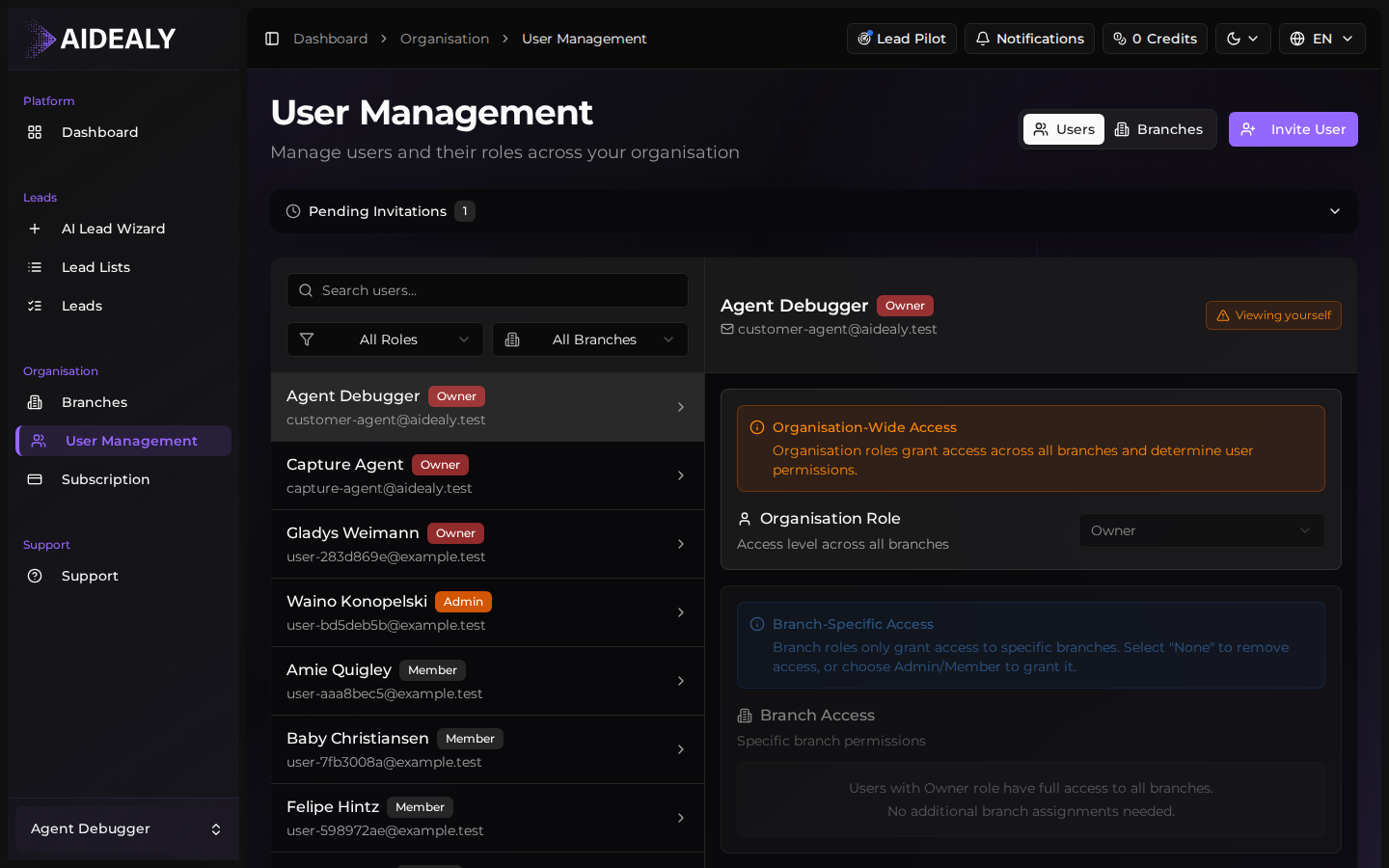Select Baby Christiansen user row
This screenshot has width=1389, height=868.
(487, 749)
